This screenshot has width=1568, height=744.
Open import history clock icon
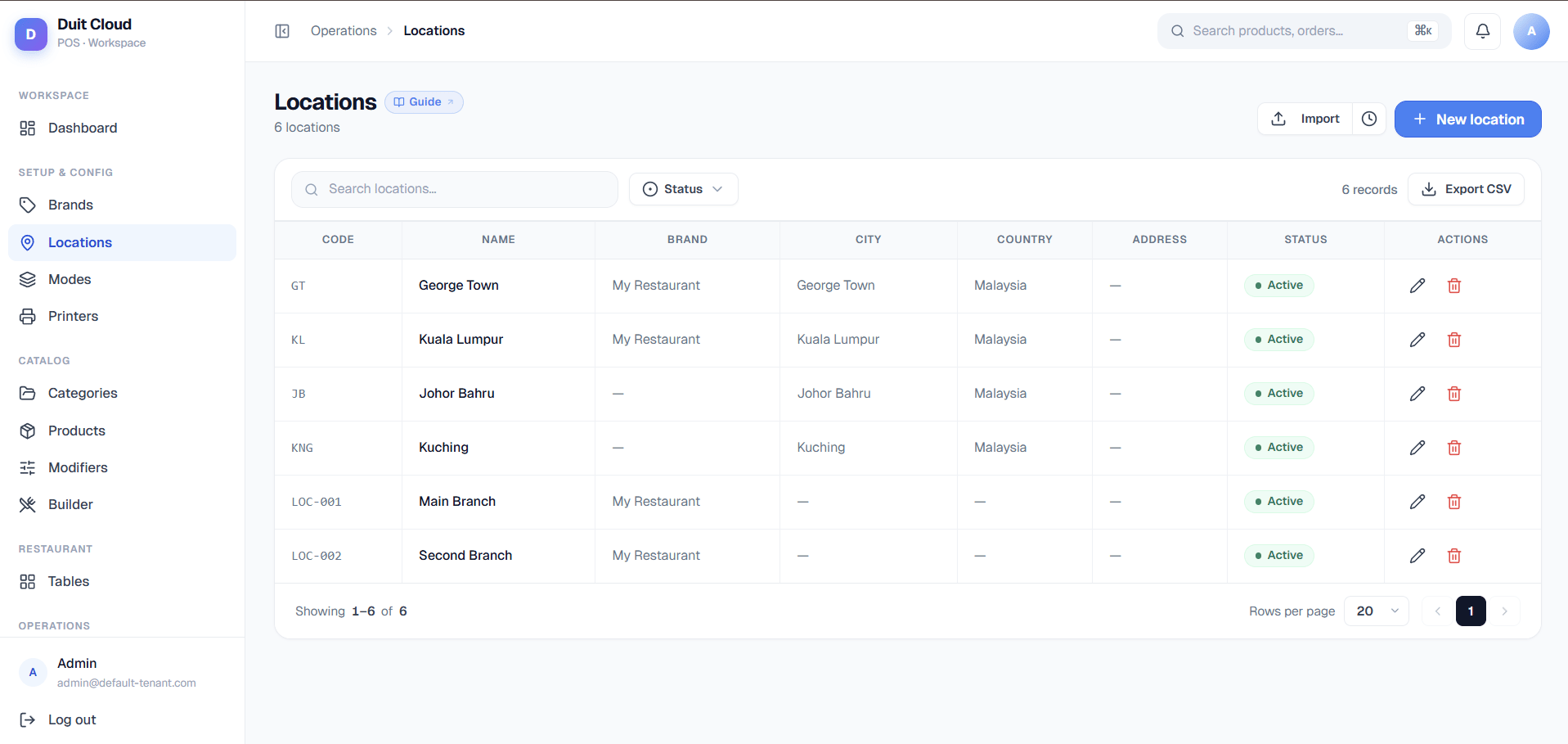tap(1369, 119)
